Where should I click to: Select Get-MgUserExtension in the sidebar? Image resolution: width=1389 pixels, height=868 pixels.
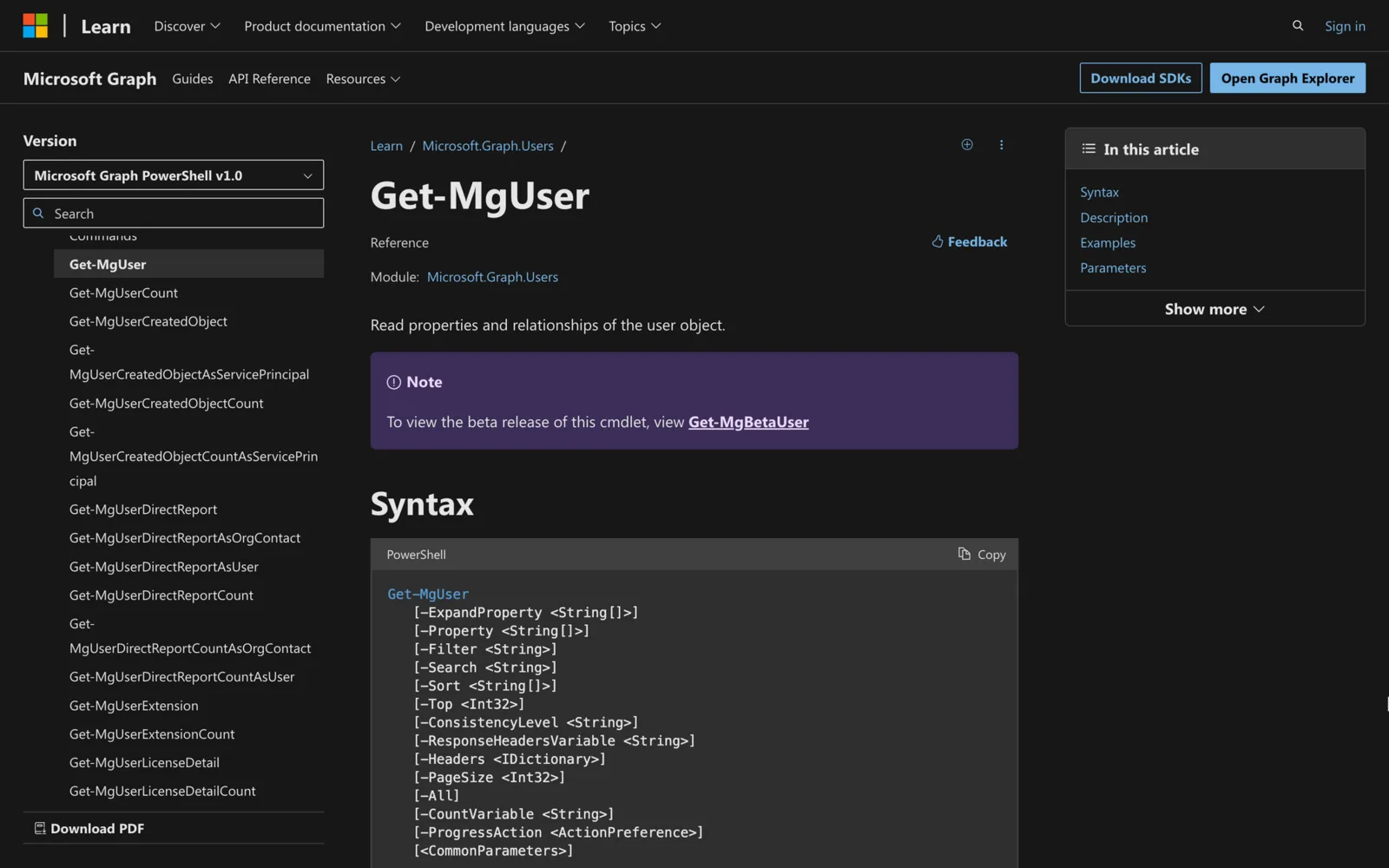point(134,706)
